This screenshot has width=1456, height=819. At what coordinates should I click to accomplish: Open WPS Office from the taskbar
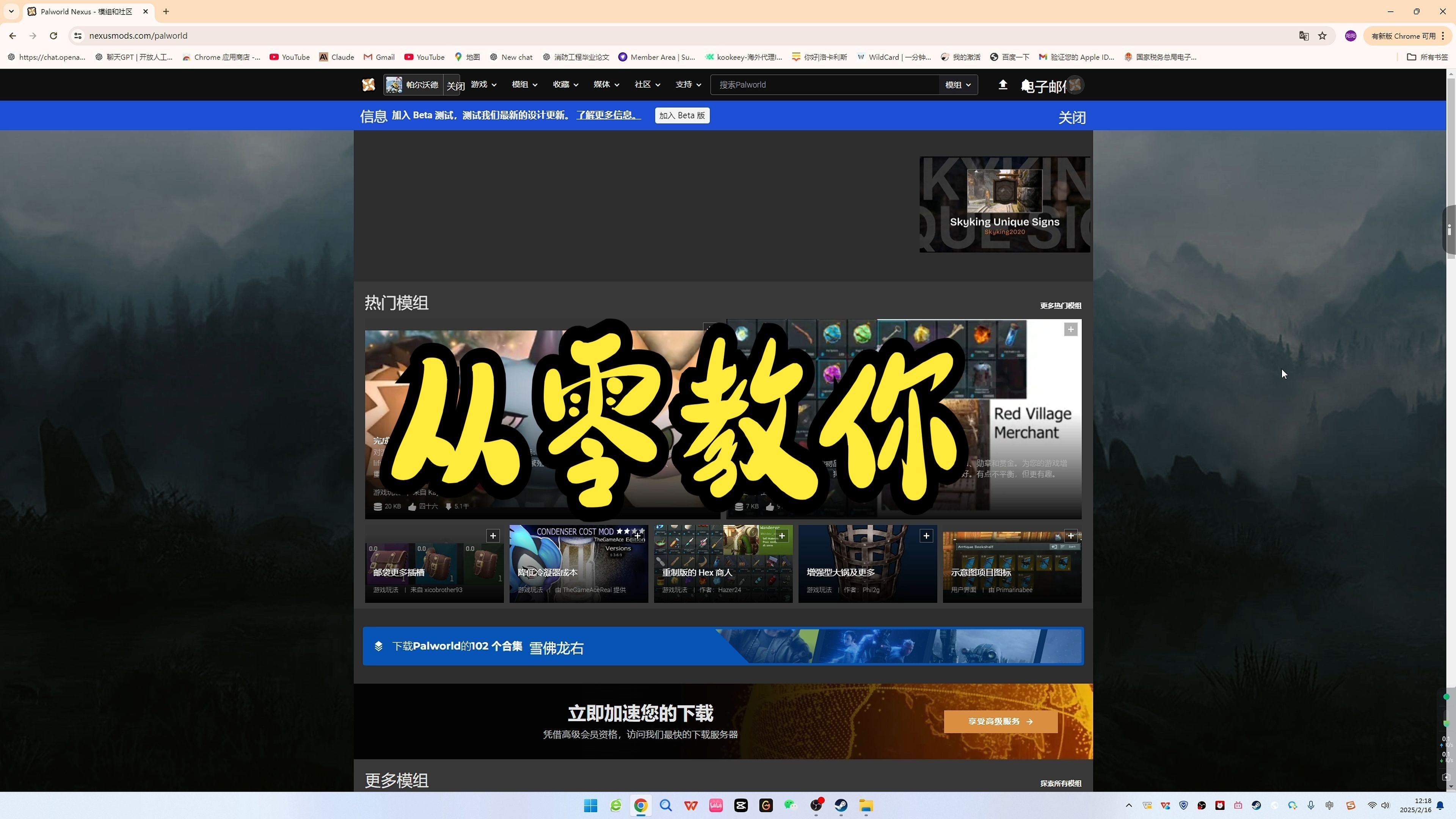691,805
